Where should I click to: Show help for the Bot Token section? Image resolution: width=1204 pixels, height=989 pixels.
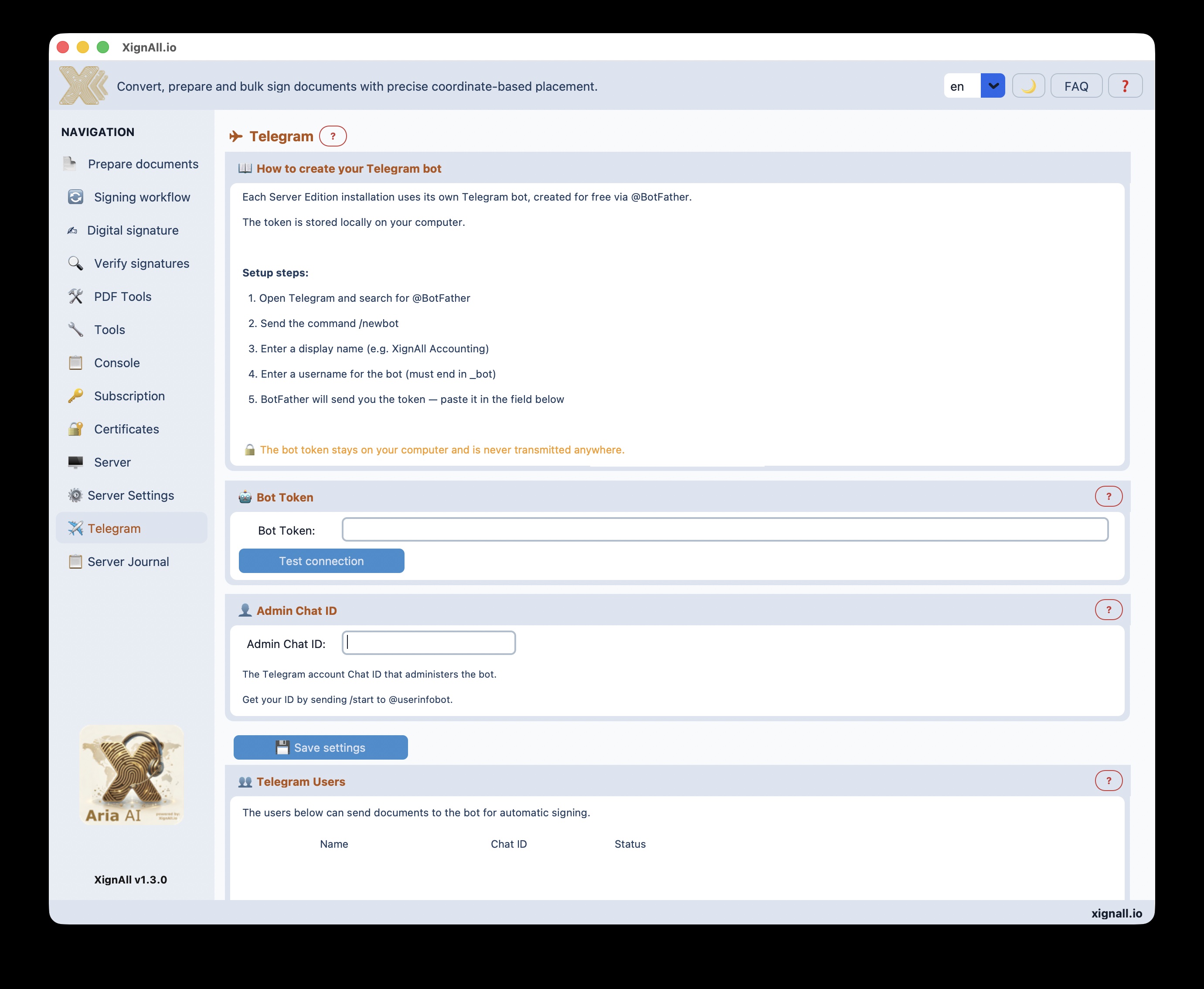pos(1109,496)
